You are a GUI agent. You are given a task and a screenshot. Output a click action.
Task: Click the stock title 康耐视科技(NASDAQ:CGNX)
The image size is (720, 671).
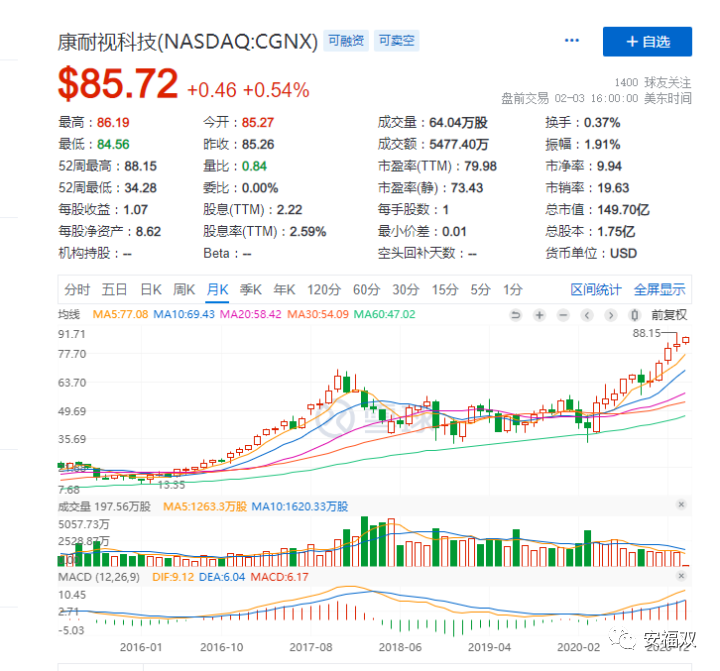click(x=187, y=42)
